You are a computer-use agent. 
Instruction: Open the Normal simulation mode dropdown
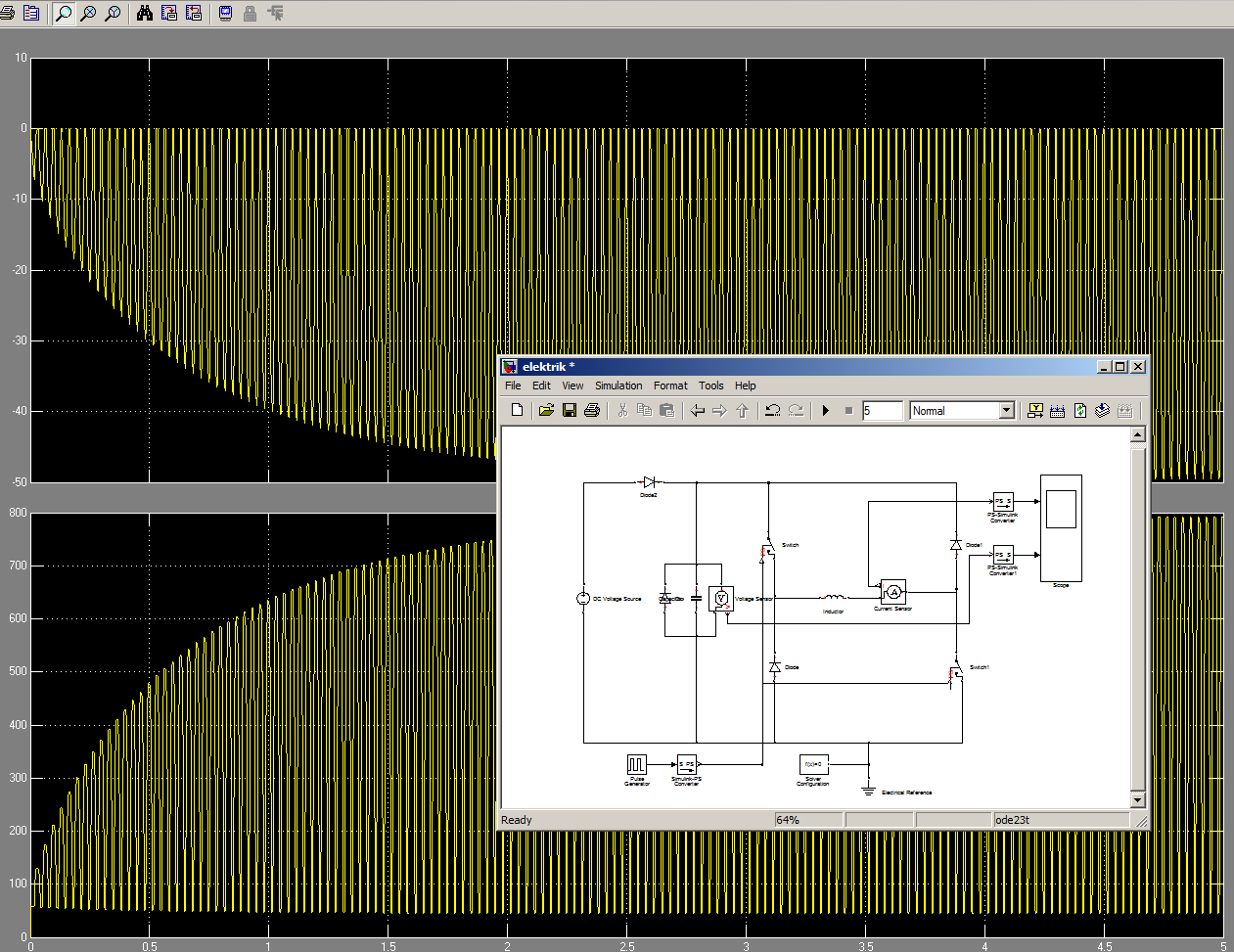(1007, 411)
